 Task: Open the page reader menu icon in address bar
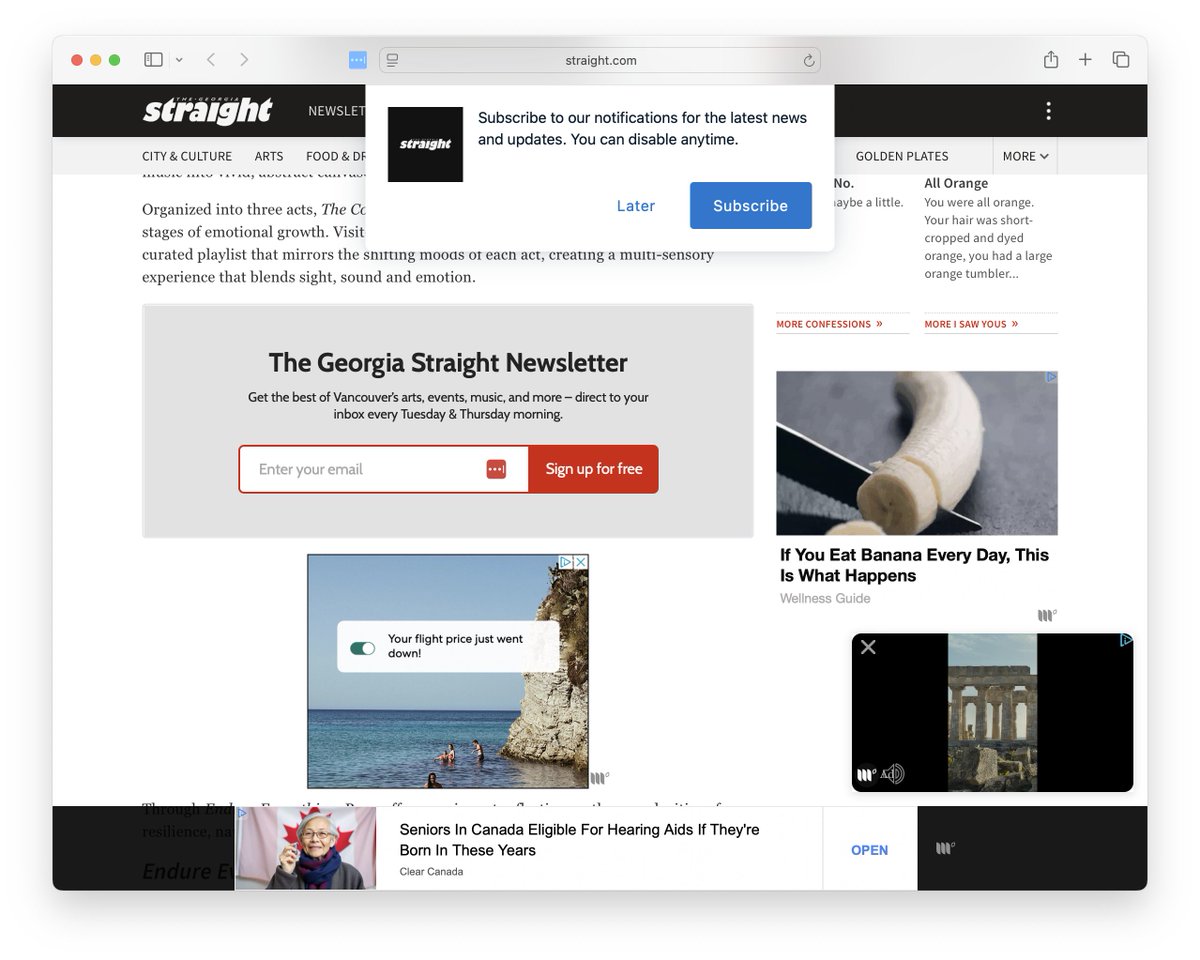coord(392,60)
